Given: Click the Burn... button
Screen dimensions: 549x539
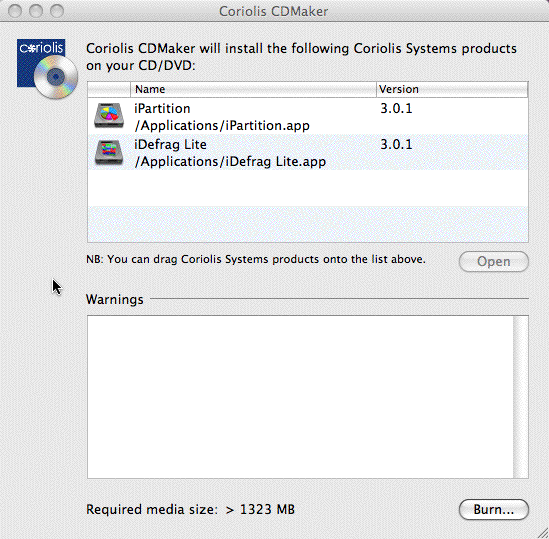Looking at the screenshot, I should tap(493, 510).
